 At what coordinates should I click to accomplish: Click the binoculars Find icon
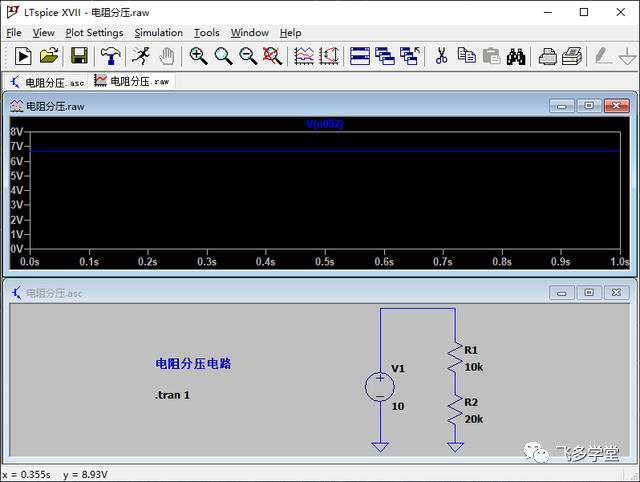tap(516, 56)
